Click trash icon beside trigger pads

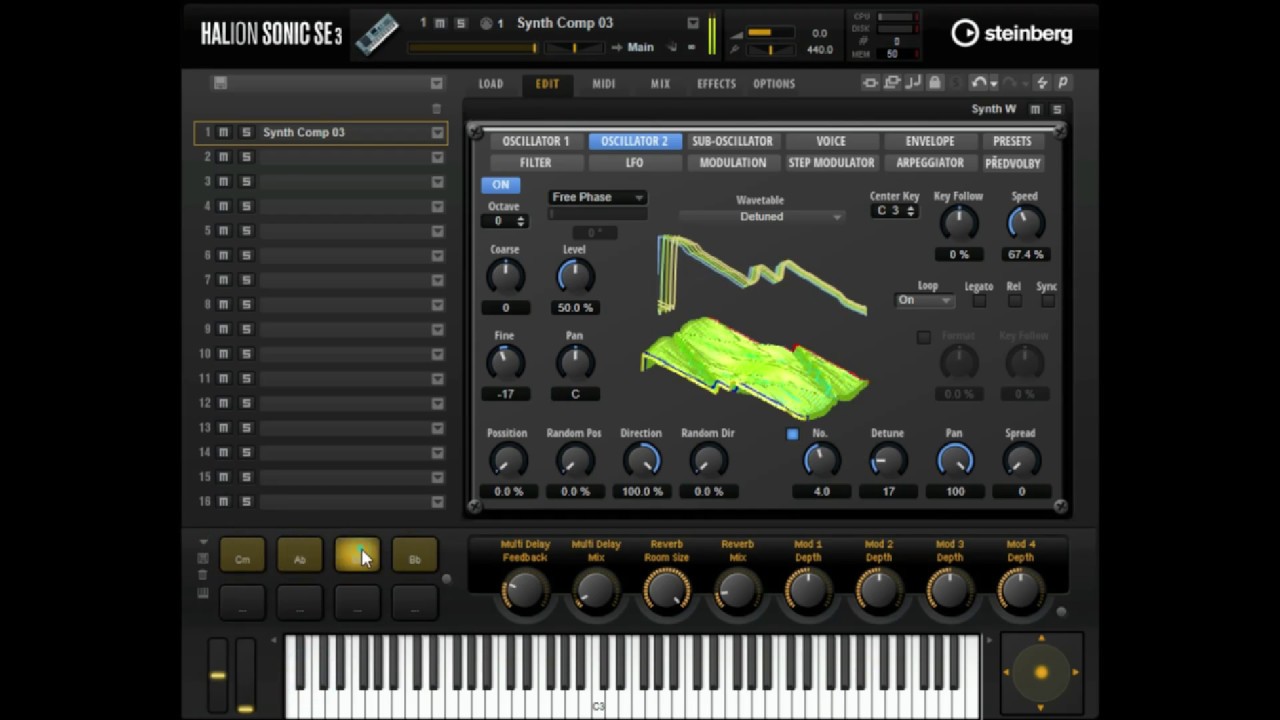(203, 575)
